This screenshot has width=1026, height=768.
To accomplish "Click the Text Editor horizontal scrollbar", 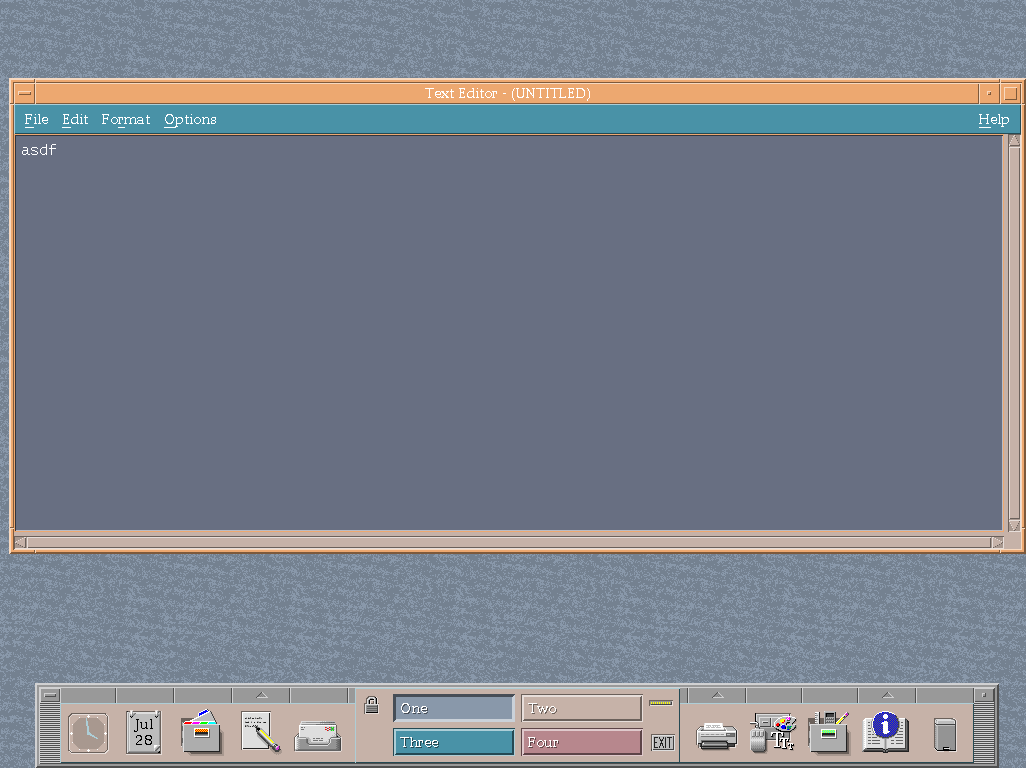I will 500,541.
